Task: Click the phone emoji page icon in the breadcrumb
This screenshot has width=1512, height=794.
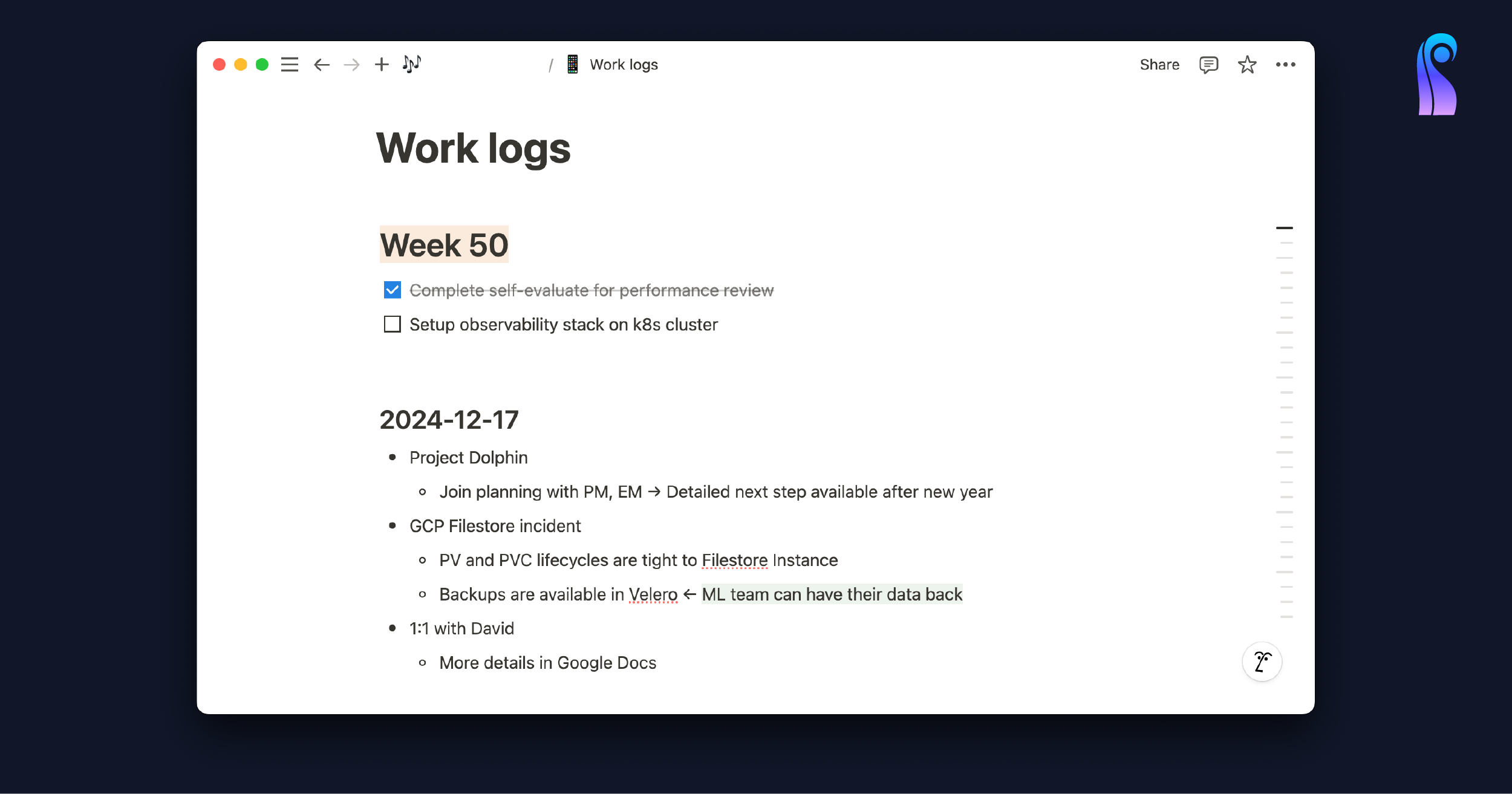Action: (x=572, y=64)
